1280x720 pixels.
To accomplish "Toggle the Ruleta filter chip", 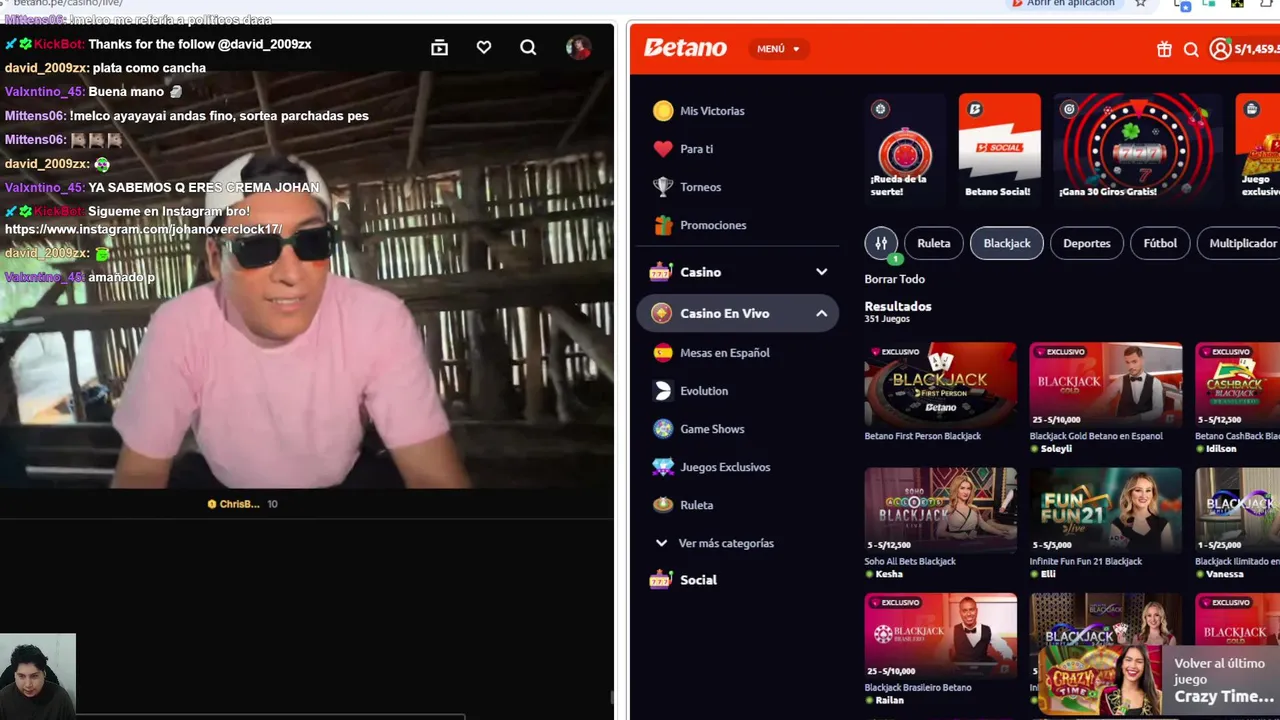I will coord(934,243).
